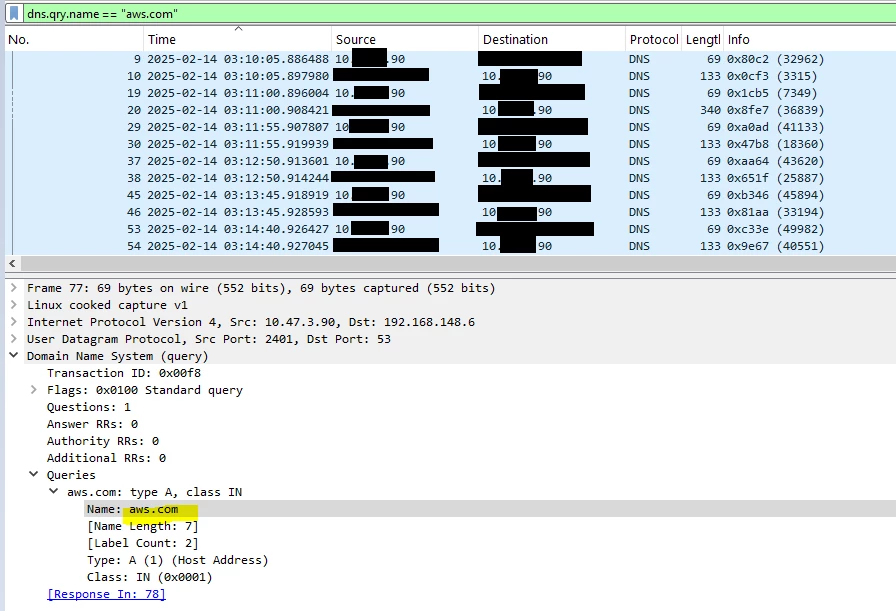Image resolution: width=896 pixels, height=611 pixels.
Task: Expand the Frame 77 details row
Action: pyautogui.click(x=14, y=288)
